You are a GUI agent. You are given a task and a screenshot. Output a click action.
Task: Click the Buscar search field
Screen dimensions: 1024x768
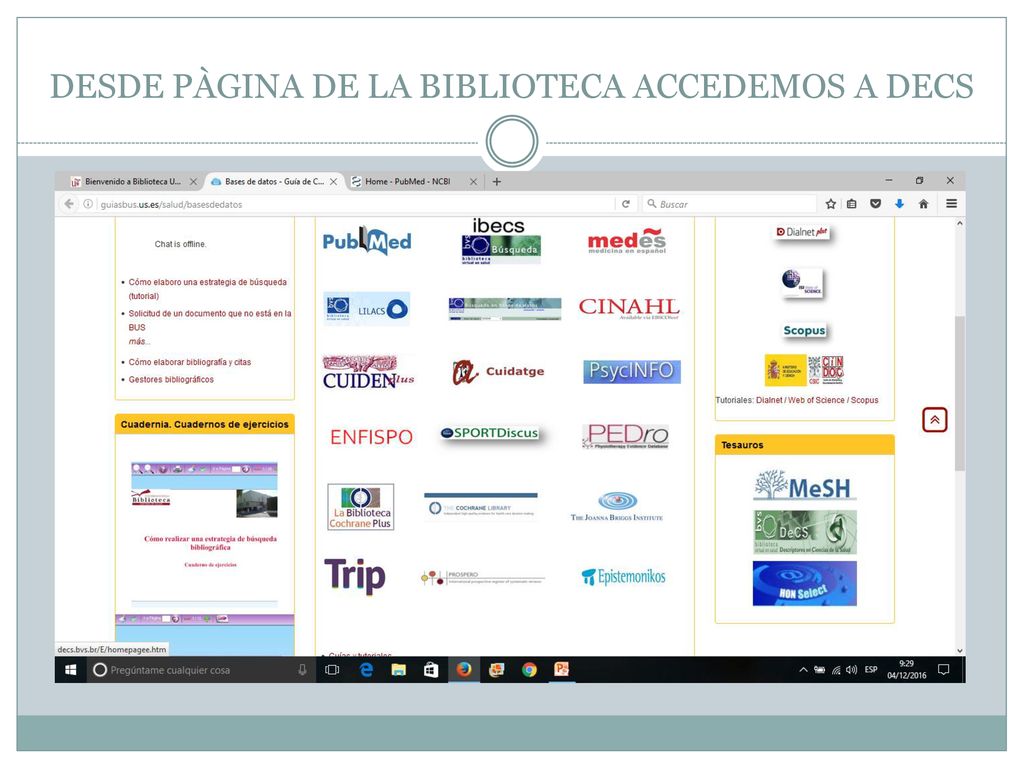click(729, 204)
